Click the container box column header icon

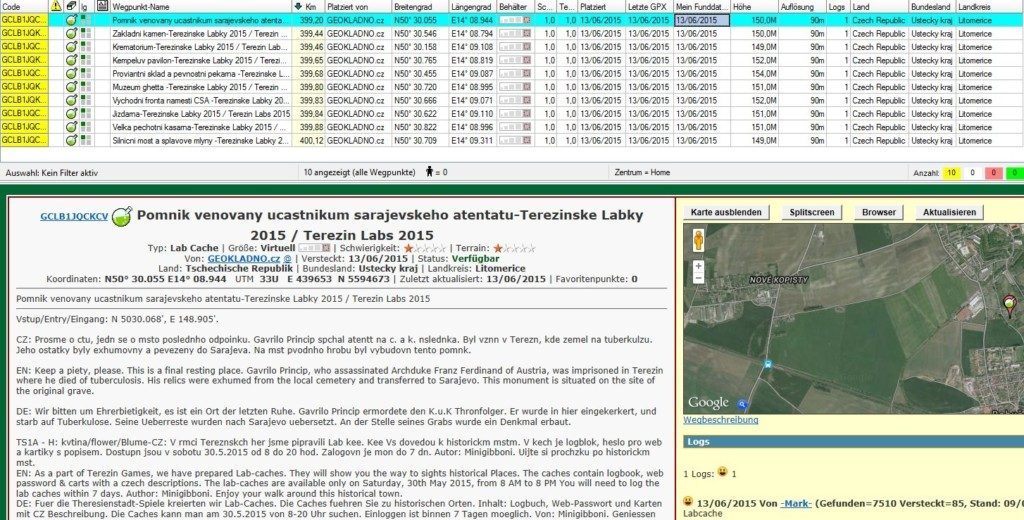pyautogui.click(x=71, y=6)
